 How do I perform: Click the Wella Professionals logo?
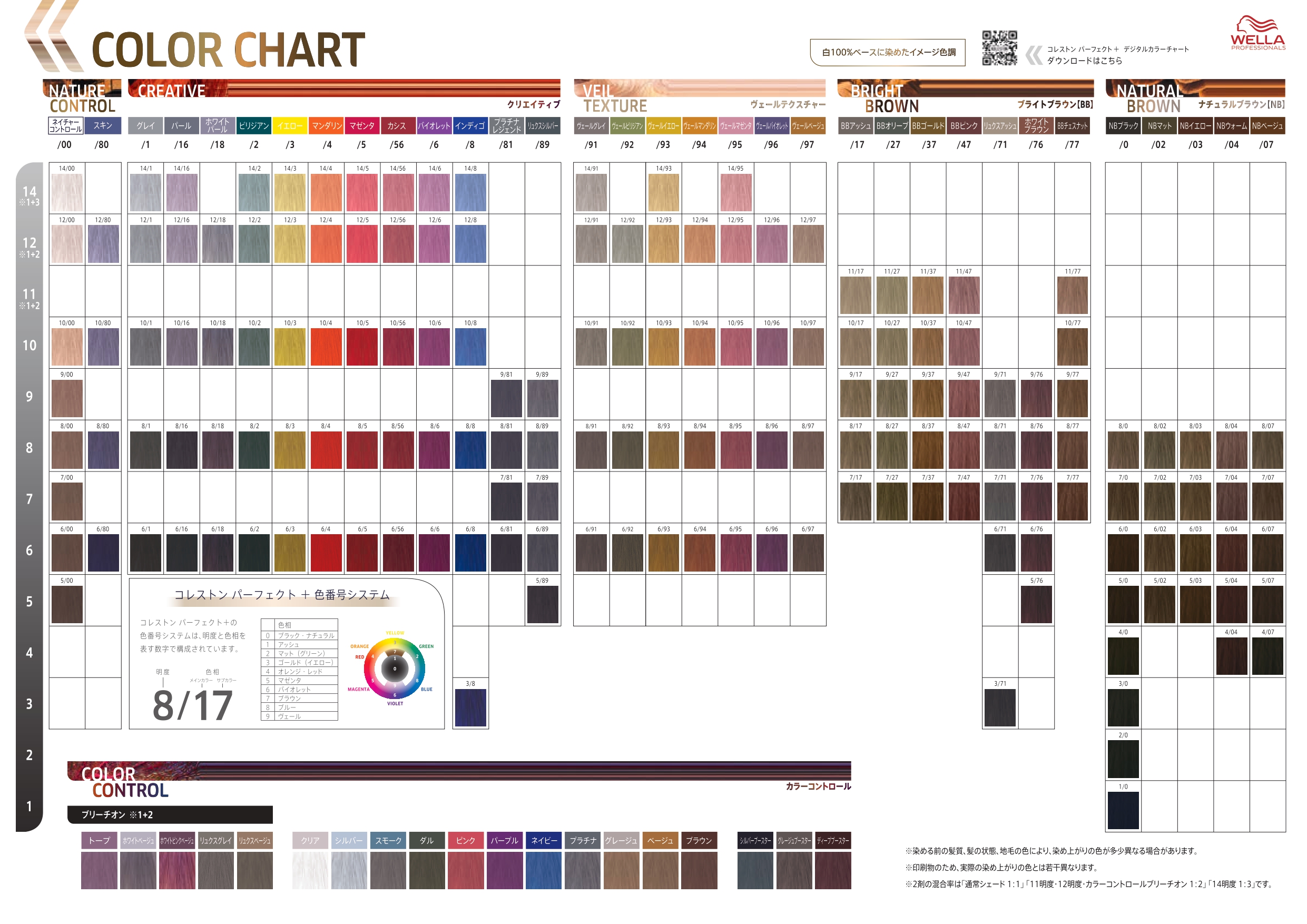tap(1257, 33)
